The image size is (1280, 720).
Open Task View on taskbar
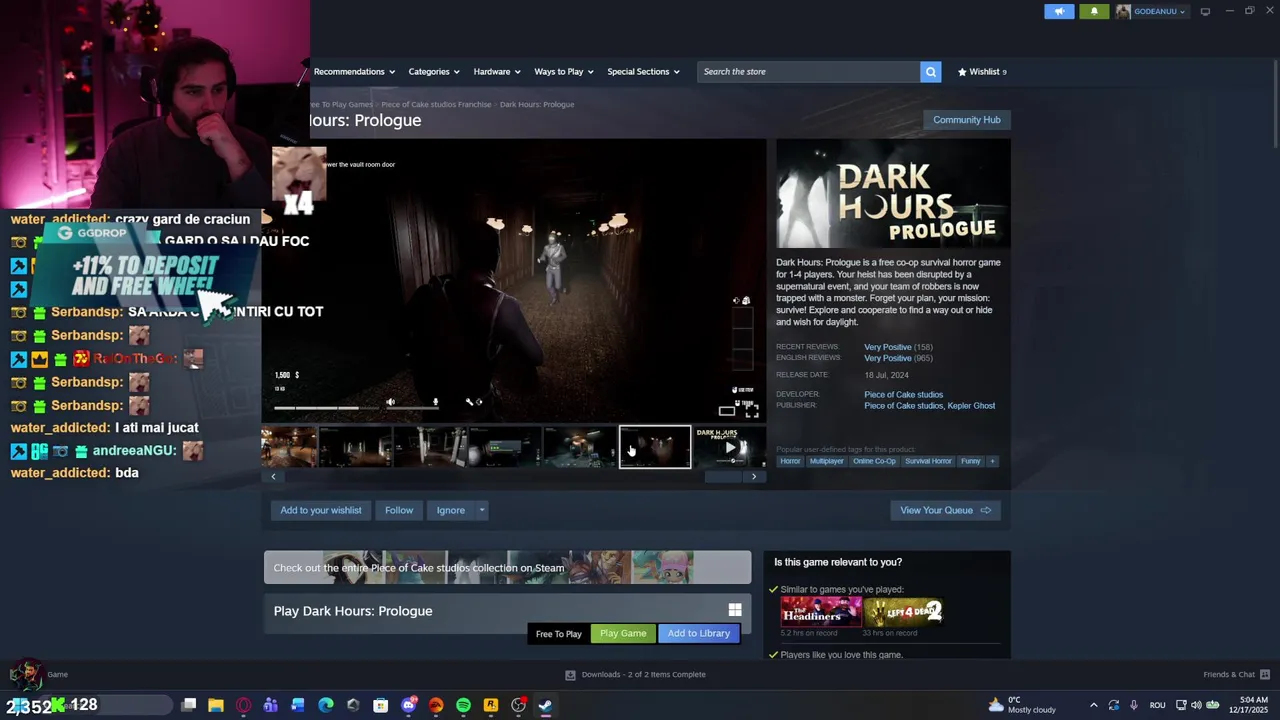coord(188,705)
